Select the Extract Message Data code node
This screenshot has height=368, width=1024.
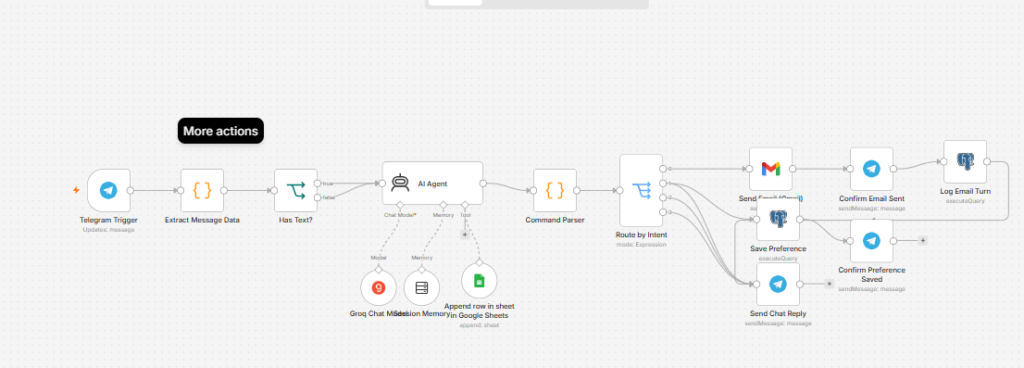[202, 191]
